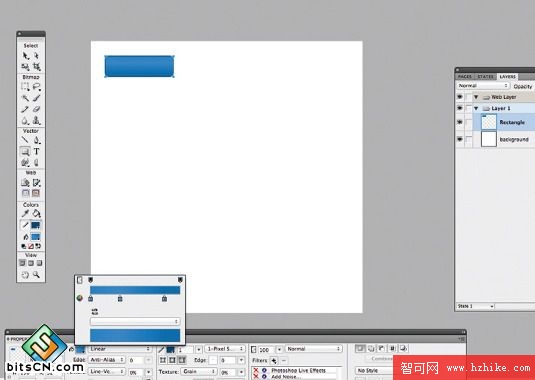Open the Grain texture dropdown
Screen dimensions: 535x380
point(199,371)
